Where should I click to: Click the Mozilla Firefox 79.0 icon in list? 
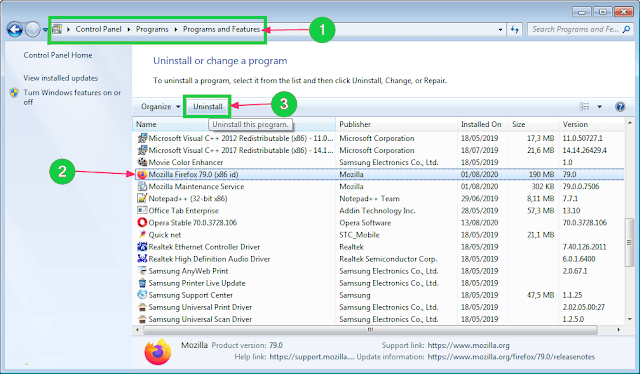[x=142, y=174]
